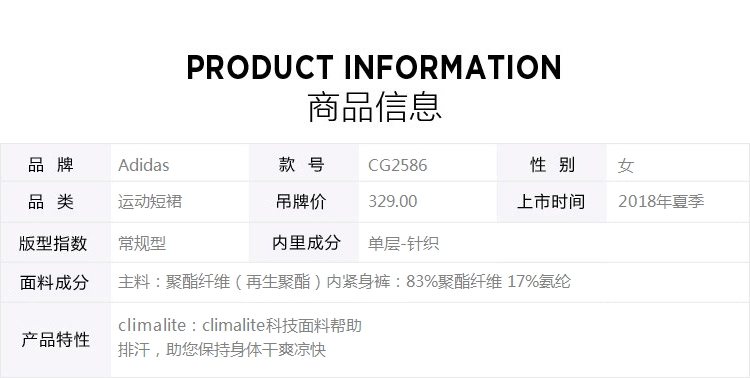Select the 商品信息 title text
The height and width of the screenshot is (378, 750).
[374, 107]
